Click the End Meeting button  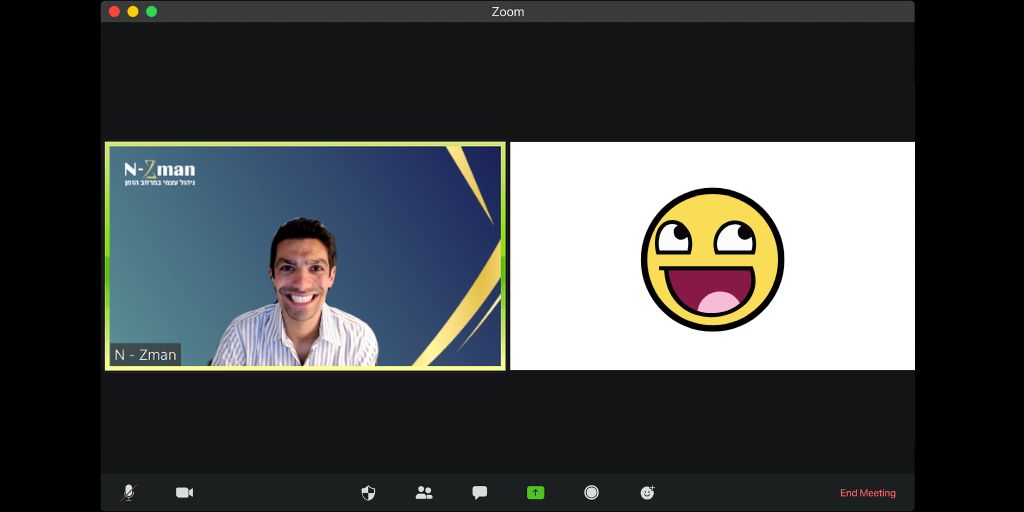coord(868,493)
